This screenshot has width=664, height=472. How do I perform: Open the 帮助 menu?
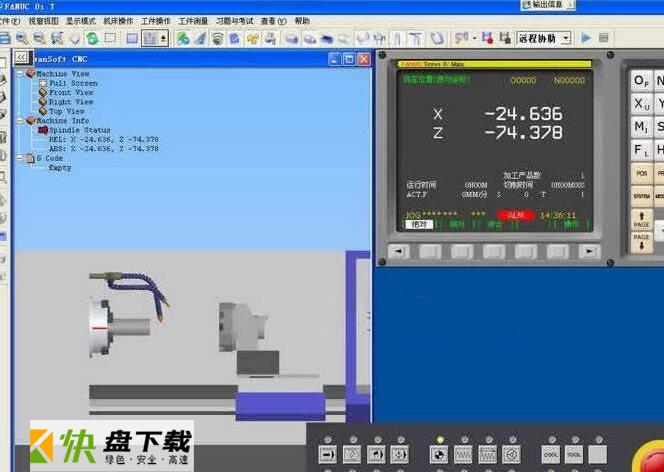coord(302,21)
